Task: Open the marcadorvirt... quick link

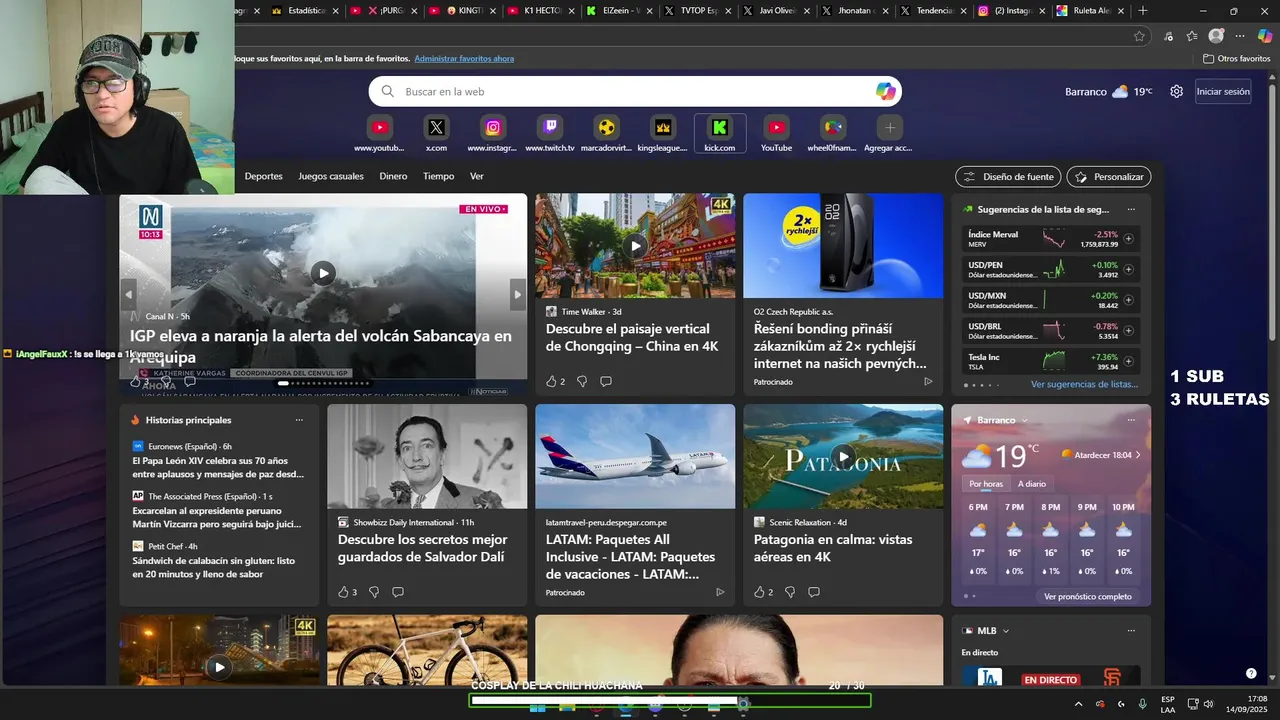Action: point(606,134)
